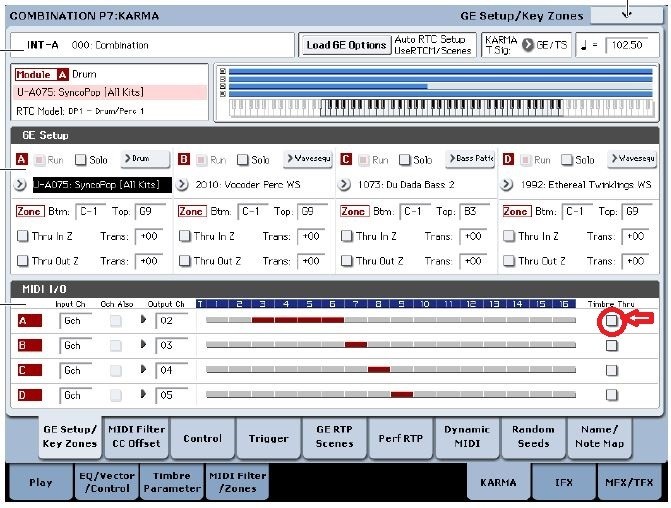Select the red module C icon in GE Setup
The width and height of the screenshot is (671, 508).
point(346,159)
